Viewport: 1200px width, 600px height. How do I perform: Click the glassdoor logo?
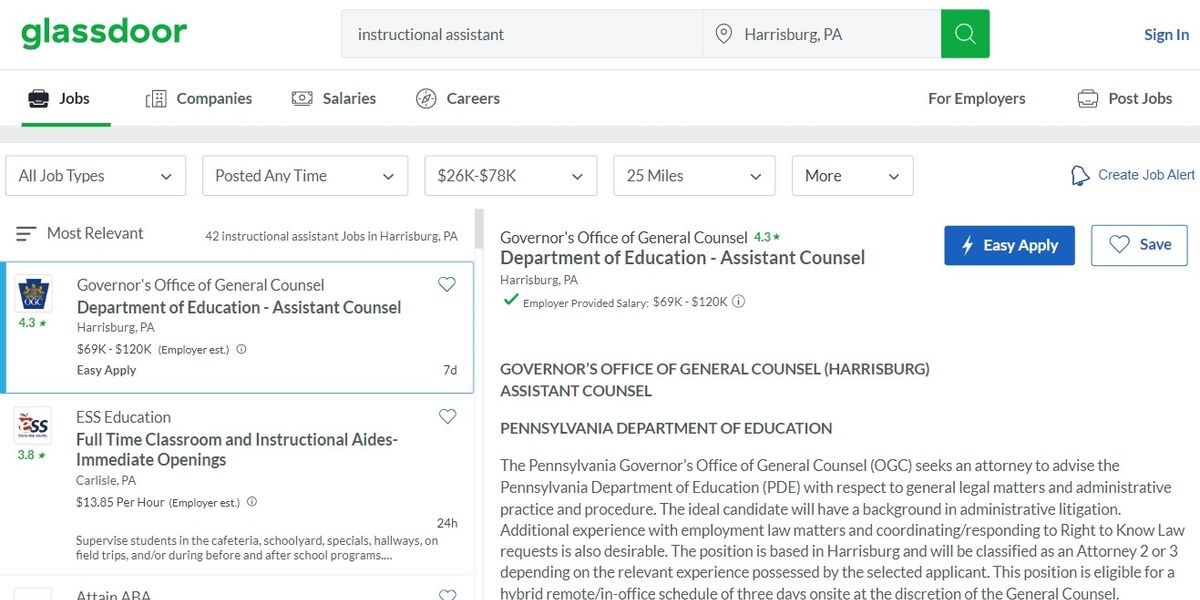click(103, 32)
